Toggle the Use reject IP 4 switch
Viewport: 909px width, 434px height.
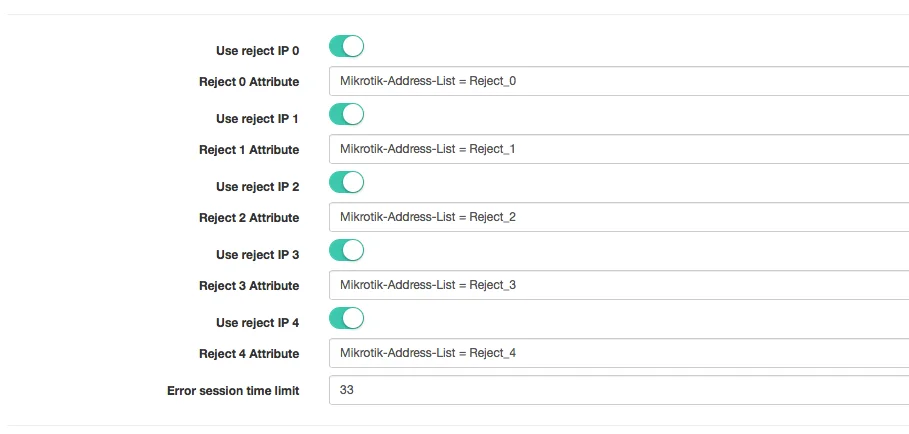[346, 318]
